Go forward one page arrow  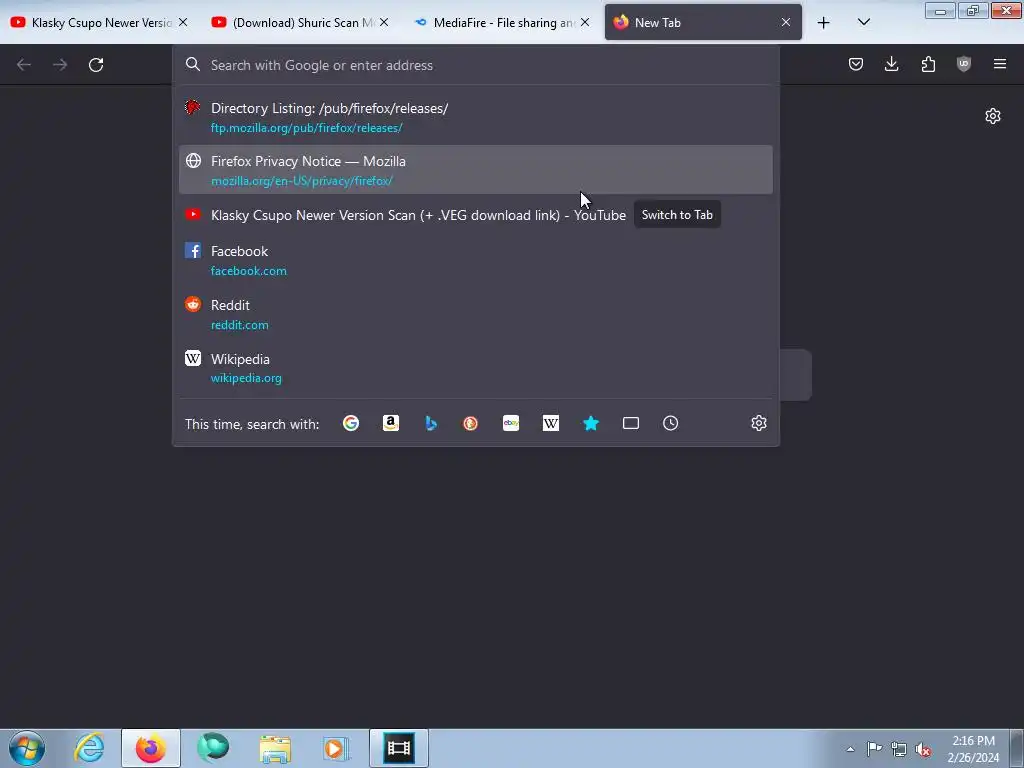(60, 65)
